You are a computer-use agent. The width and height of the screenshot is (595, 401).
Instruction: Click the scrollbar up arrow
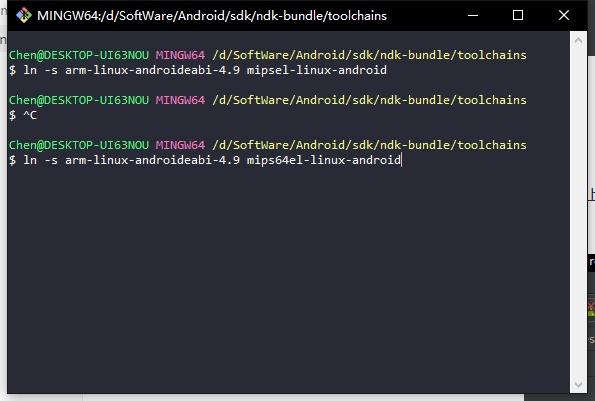click(x=578, y=40)
